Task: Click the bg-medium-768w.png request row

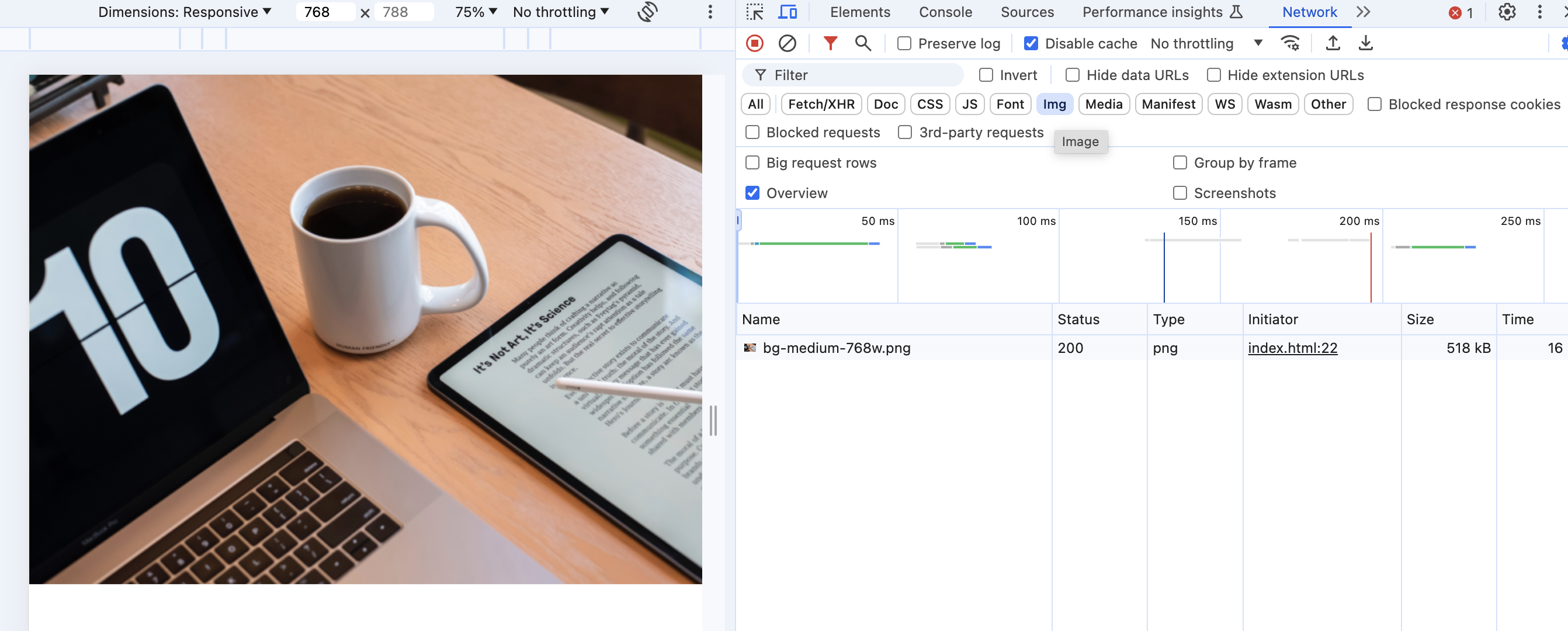Action: pyautogui.click(x=837, y=348)
